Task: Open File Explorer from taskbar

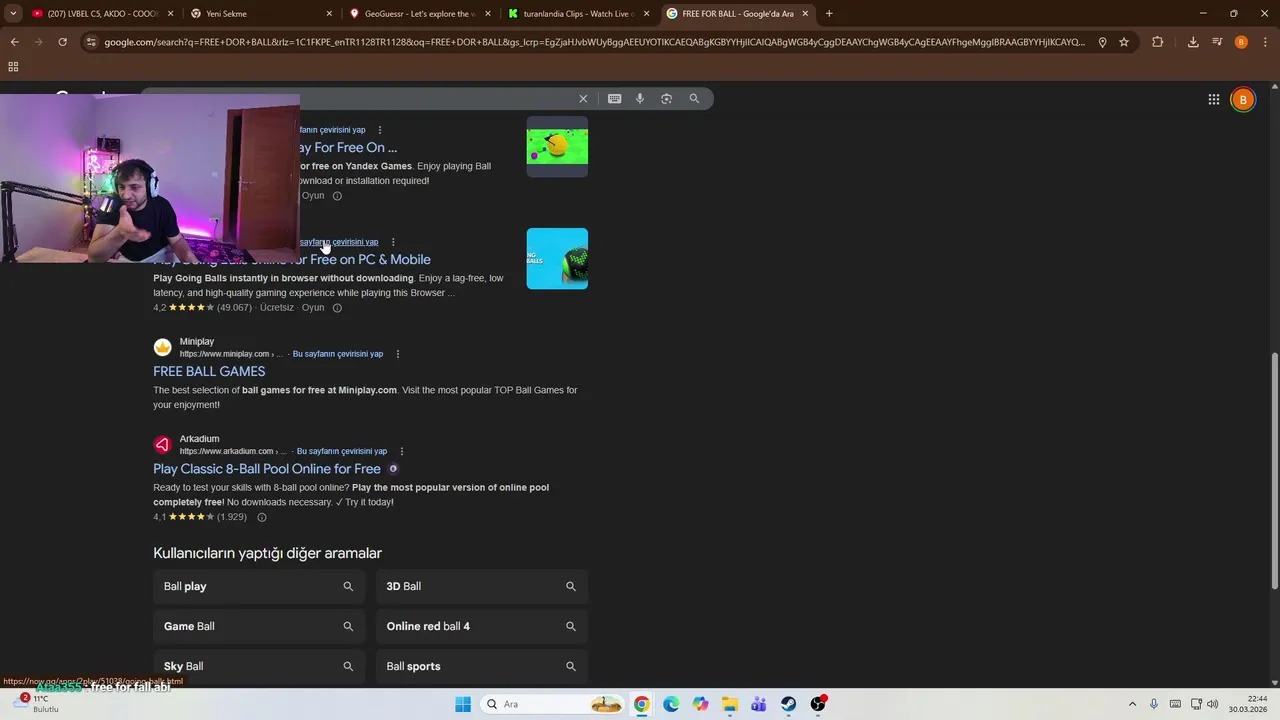Action: click(x=730, y=704)
